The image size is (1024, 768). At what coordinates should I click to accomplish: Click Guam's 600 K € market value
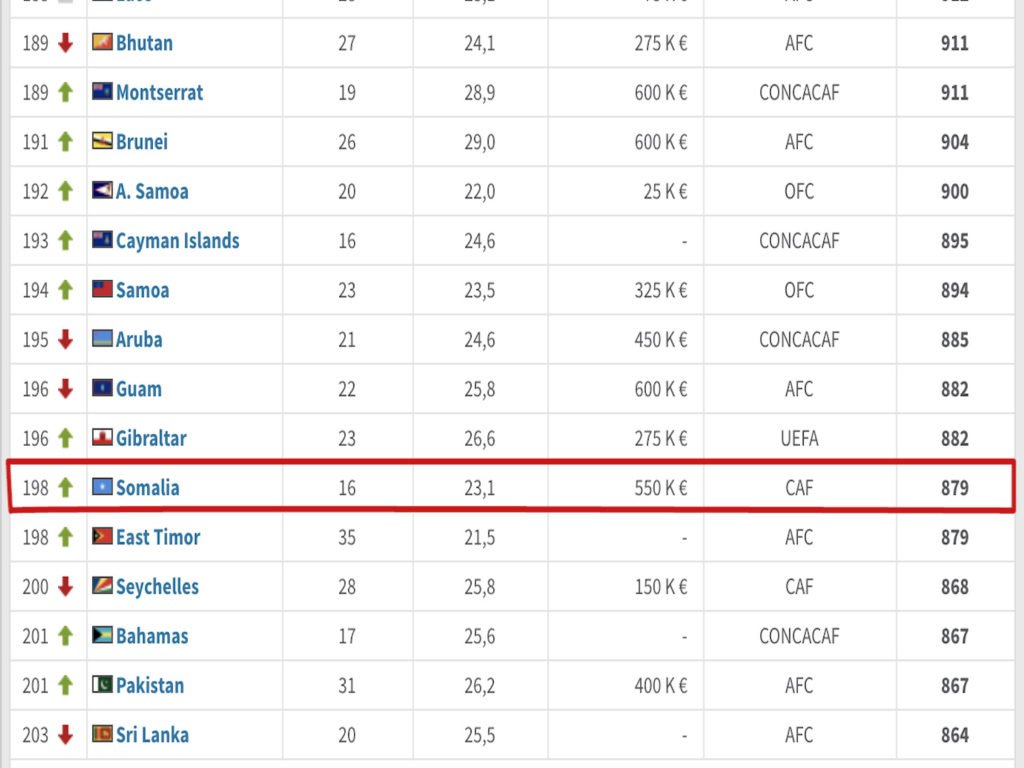(x=661, y=389)
